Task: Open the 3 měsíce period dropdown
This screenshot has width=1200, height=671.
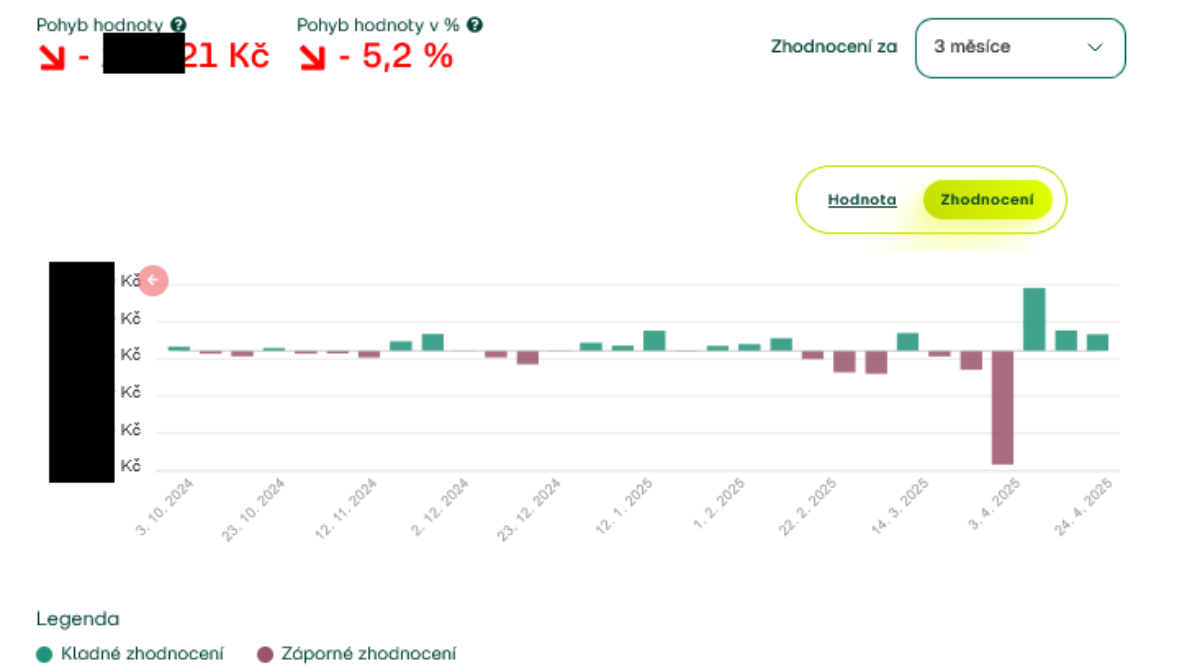Action: (x=1020, y=47)
